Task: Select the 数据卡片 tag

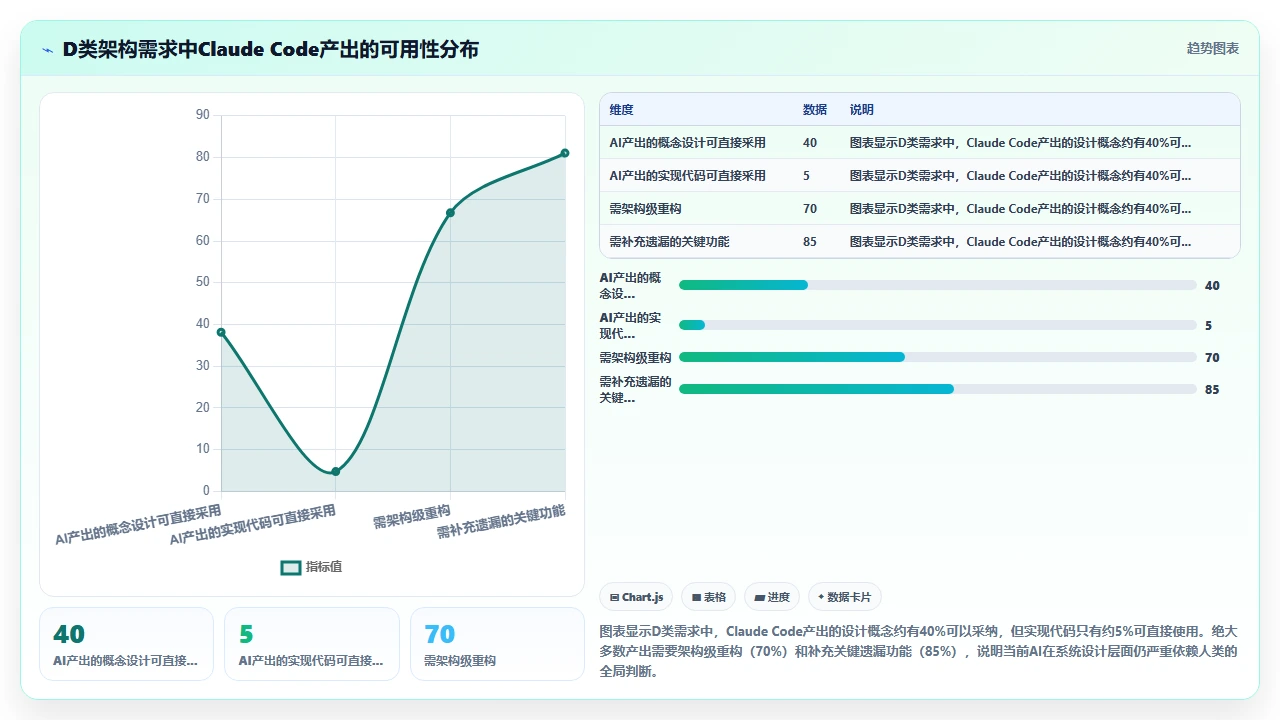Action: click(845, 597)
